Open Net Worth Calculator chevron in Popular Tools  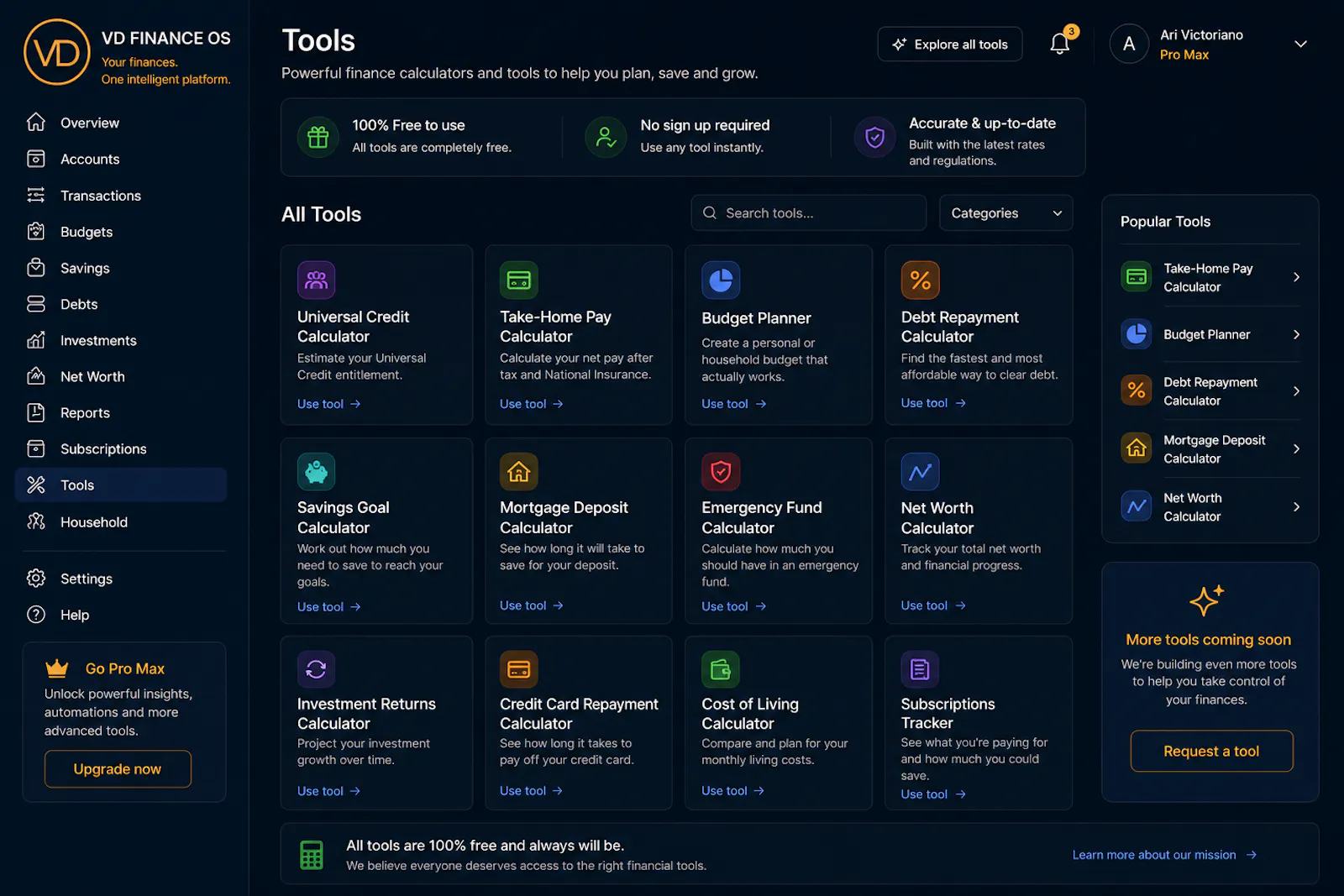[1296, 506]
